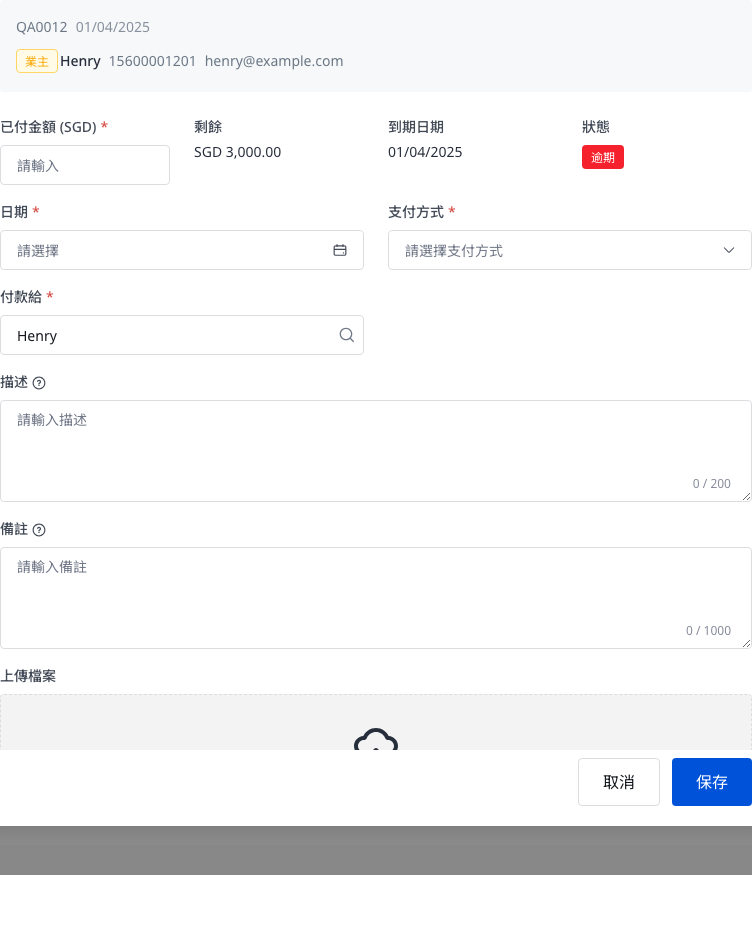Image resolution: width=752 pixels, height=930 pixels.
Task: Click the 逾期 status tag
Action: tap(603, 157)
